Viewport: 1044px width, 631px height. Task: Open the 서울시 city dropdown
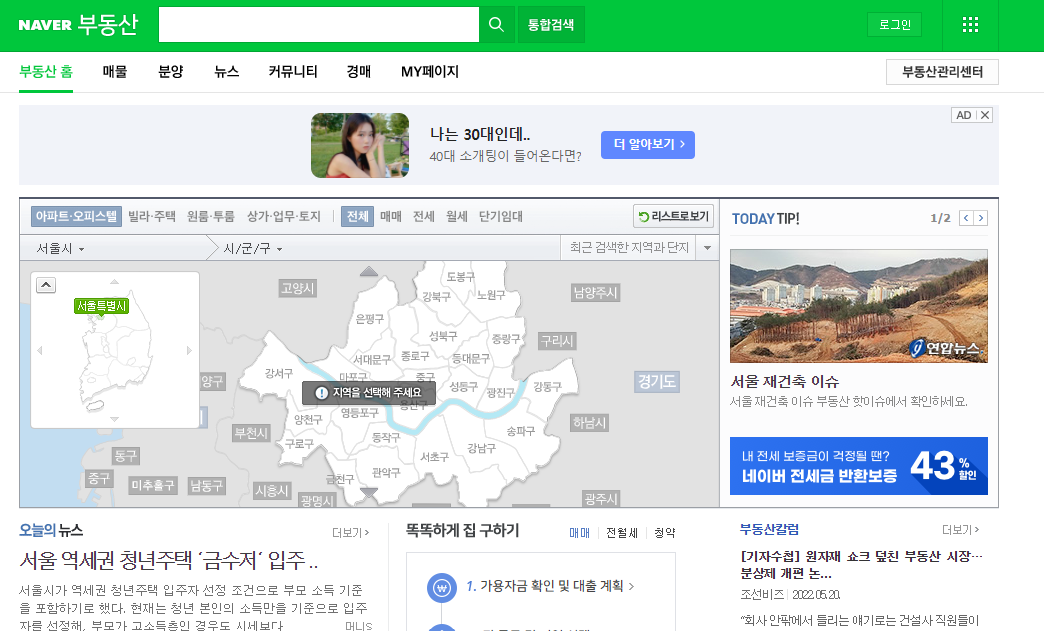coord(60,249)
